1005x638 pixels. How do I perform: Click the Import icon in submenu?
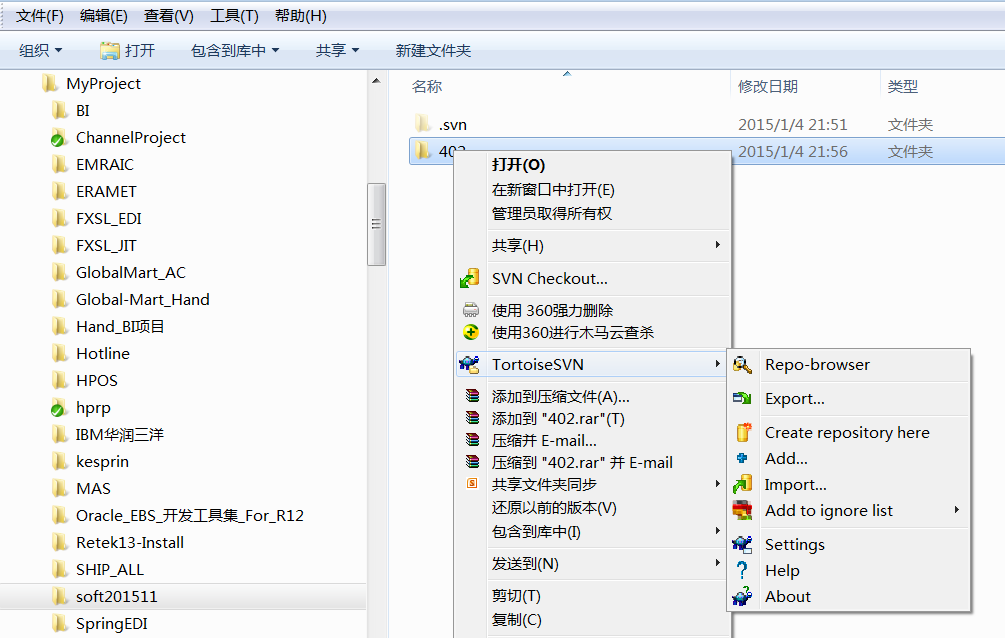tap(742, 484)
